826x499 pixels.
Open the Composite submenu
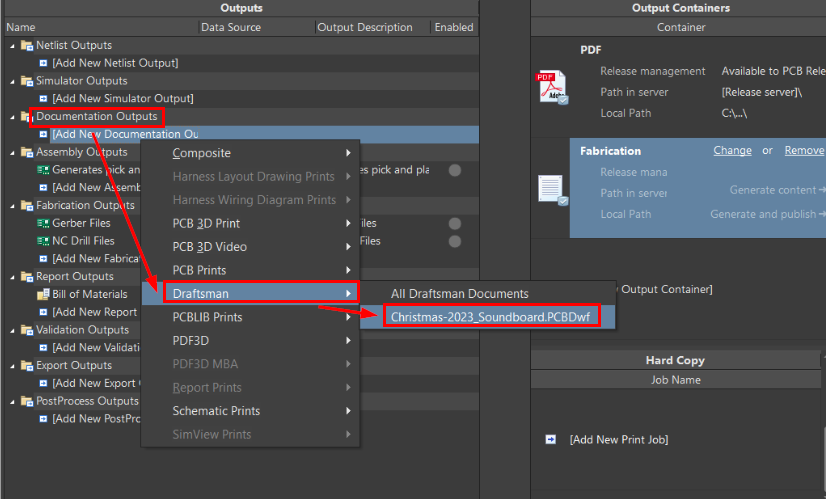[x=250, y=153]
